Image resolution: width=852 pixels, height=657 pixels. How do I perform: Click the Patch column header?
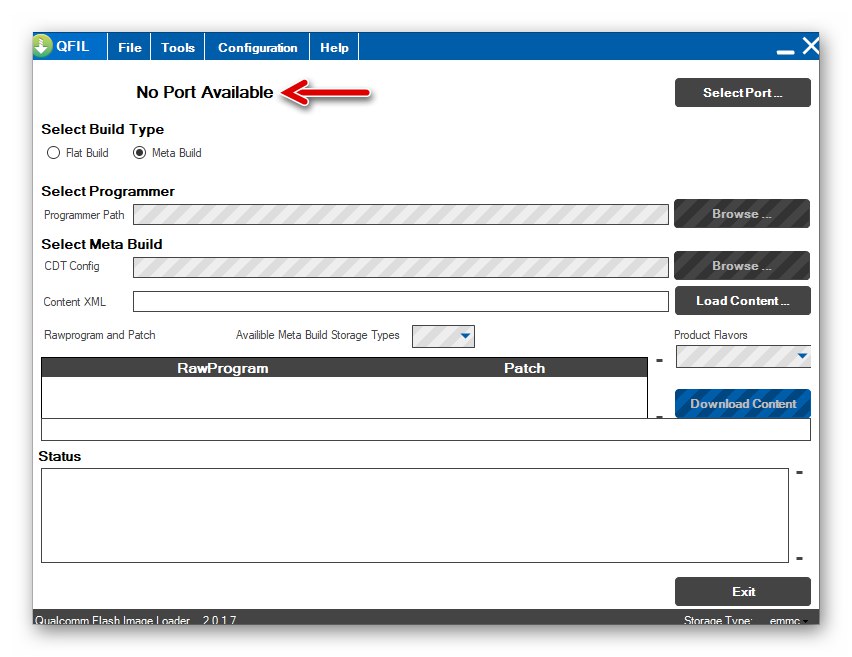tap(524, 368)
